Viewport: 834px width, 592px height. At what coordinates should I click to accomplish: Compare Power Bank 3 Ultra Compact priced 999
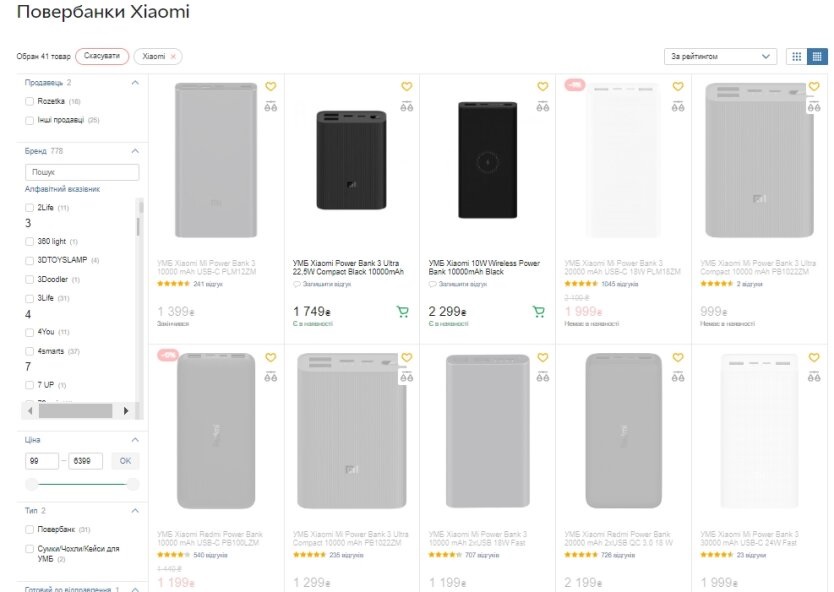(x=814, y=106)
